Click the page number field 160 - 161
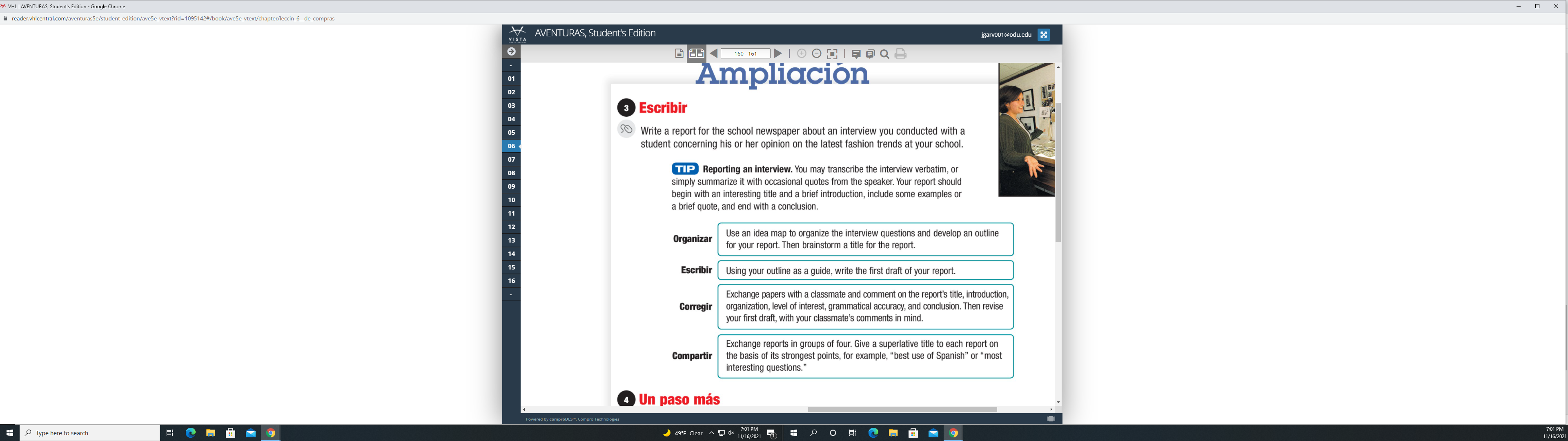 click(745, 53)
